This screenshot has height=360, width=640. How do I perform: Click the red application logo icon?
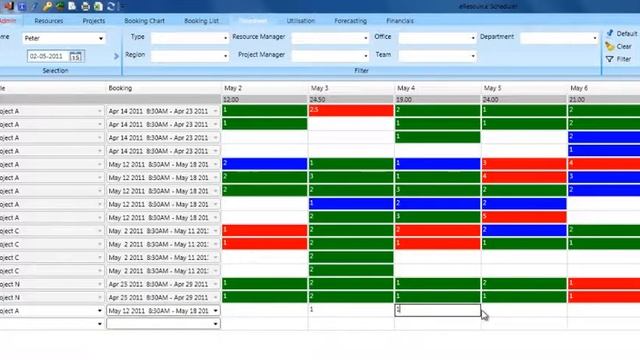8,6
